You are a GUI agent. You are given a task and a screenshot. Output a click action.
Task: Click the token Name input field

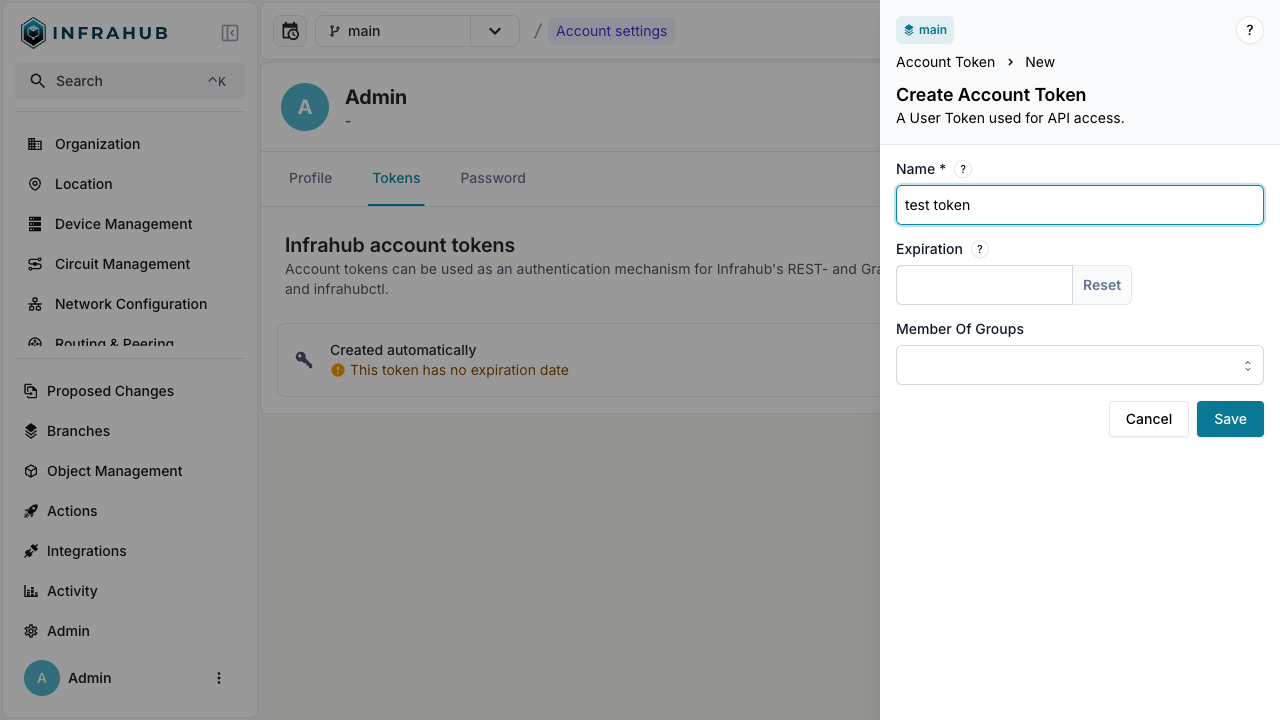(x=1079, y=205)
